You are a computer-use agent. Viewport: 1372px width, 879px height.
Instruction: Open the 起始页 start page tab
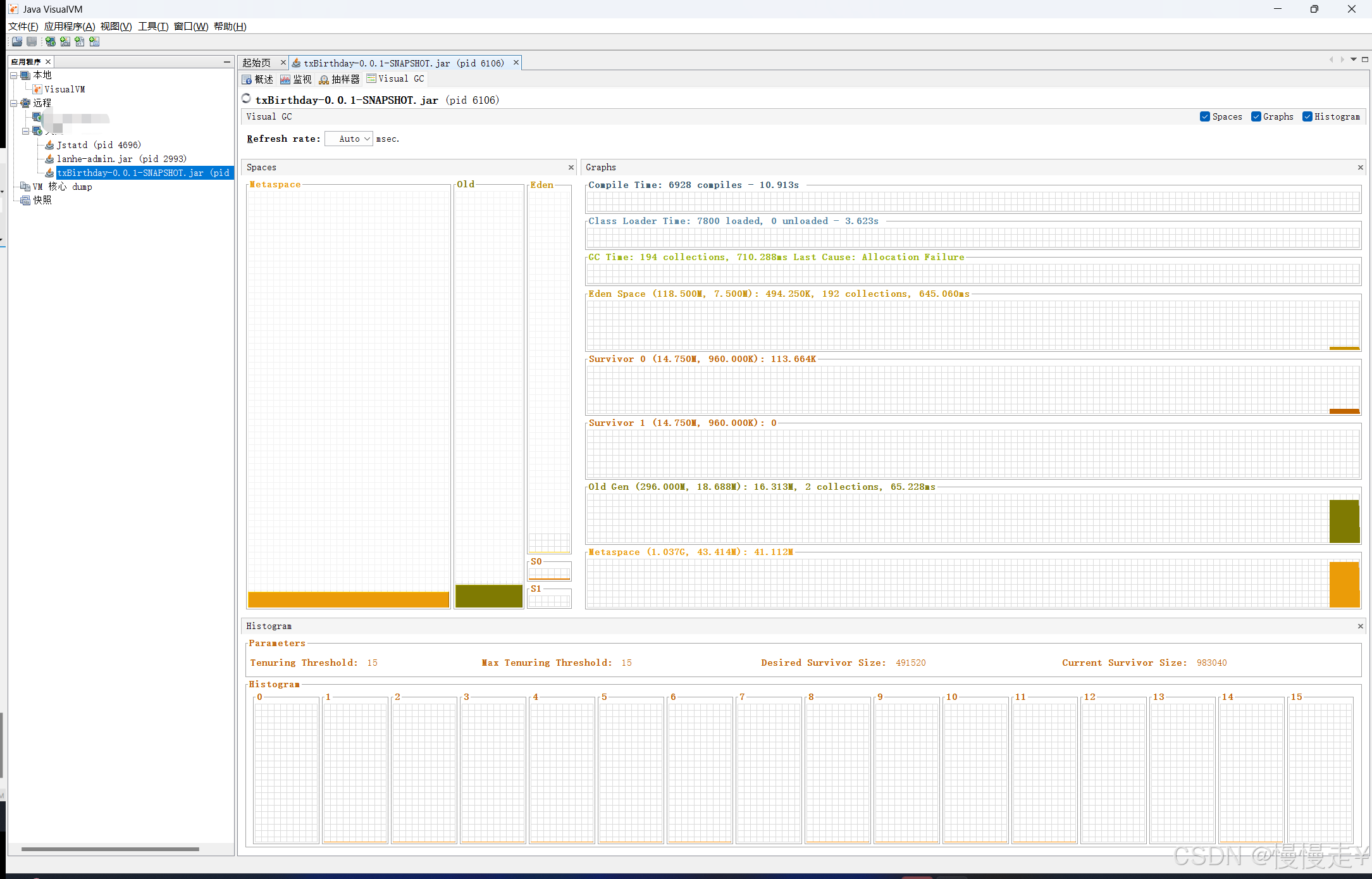[257, 63]
